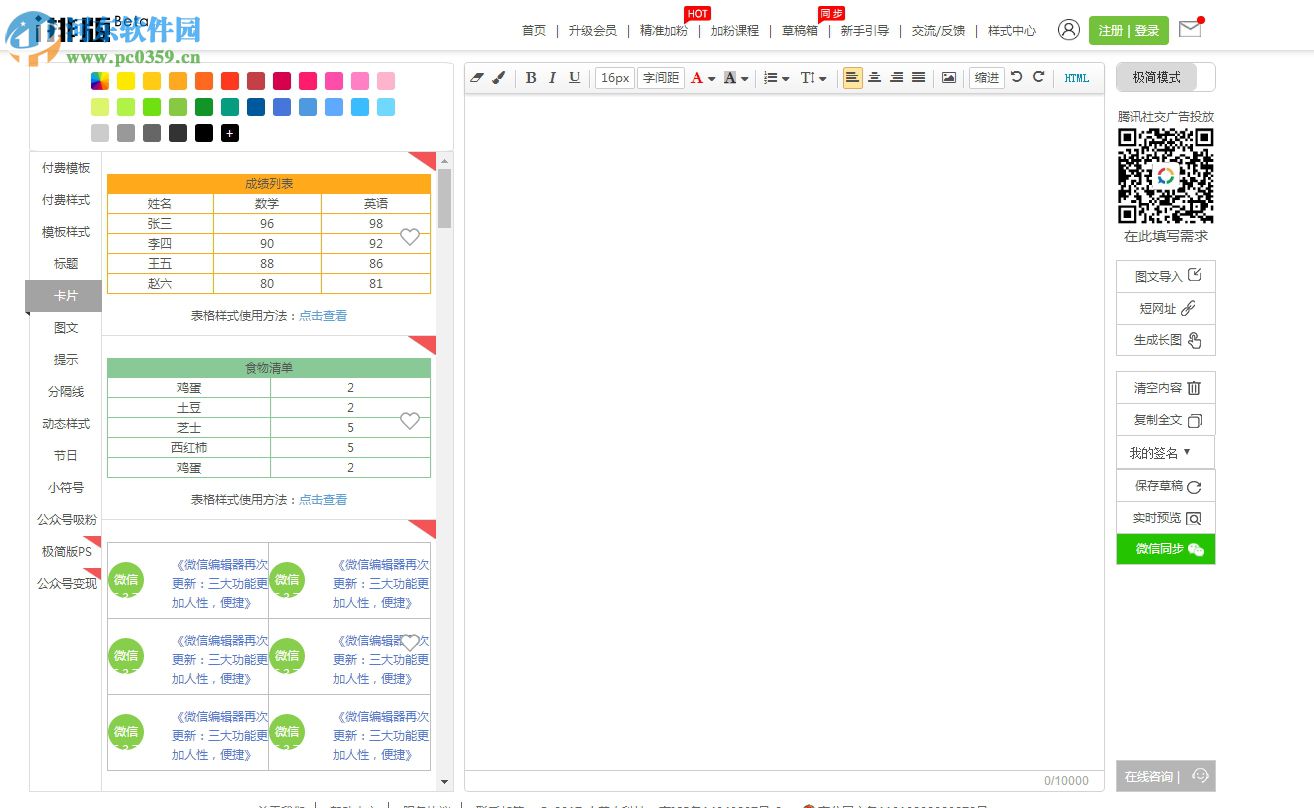Open 缩进 indent option
The width and height of the screenshot is (1314, 808).
[986, 78]
